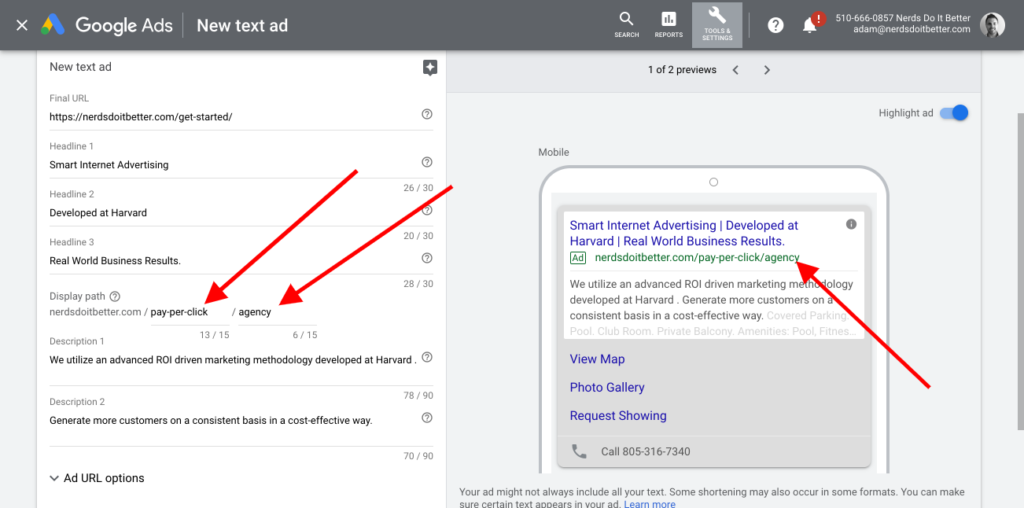
Task: Open the Search tool
Action: click(x=626, y=25)
